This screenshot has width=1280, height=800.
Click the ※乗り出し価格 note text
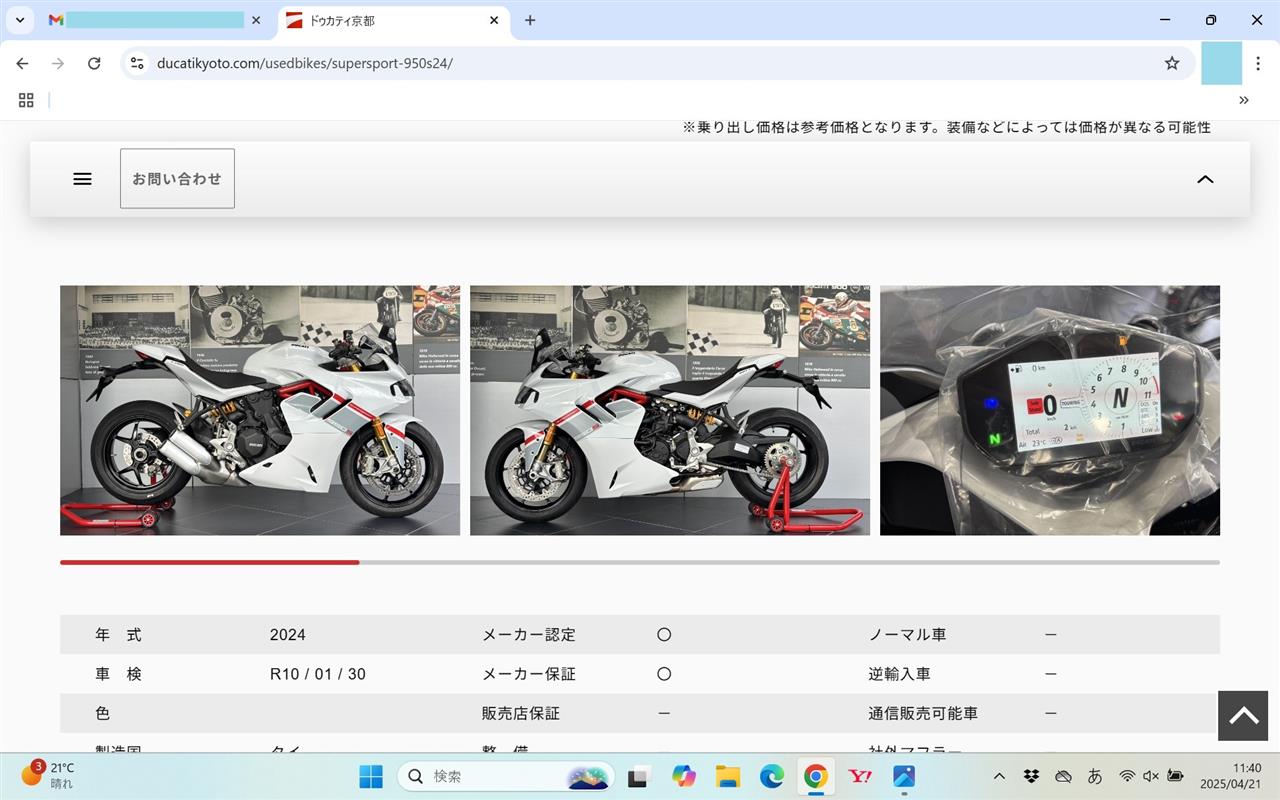tap(947, 127)
